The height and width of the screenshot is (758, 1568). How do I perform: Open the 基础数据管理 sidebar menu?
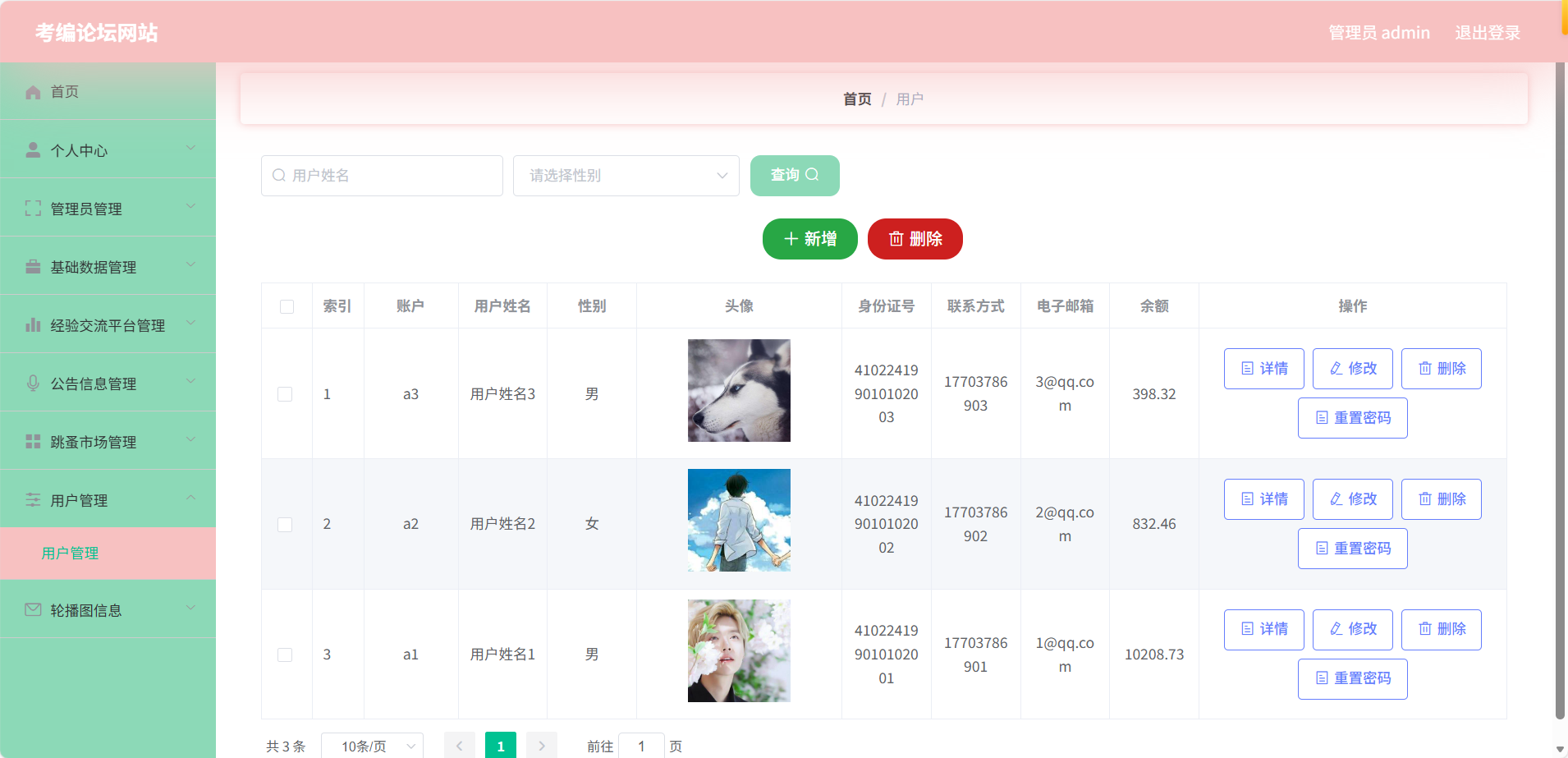click(x=108, y=267)
